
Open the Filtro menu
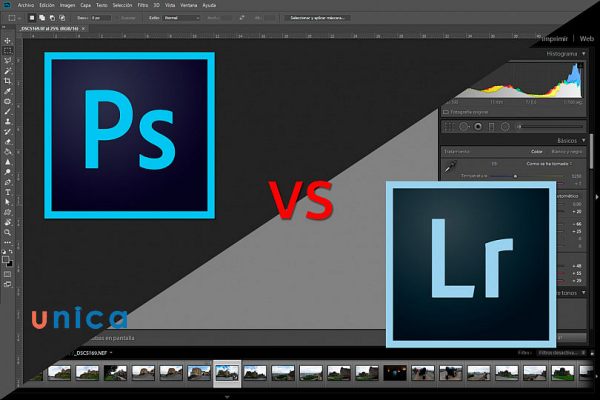pyautogui.click(x=143, y=5)
